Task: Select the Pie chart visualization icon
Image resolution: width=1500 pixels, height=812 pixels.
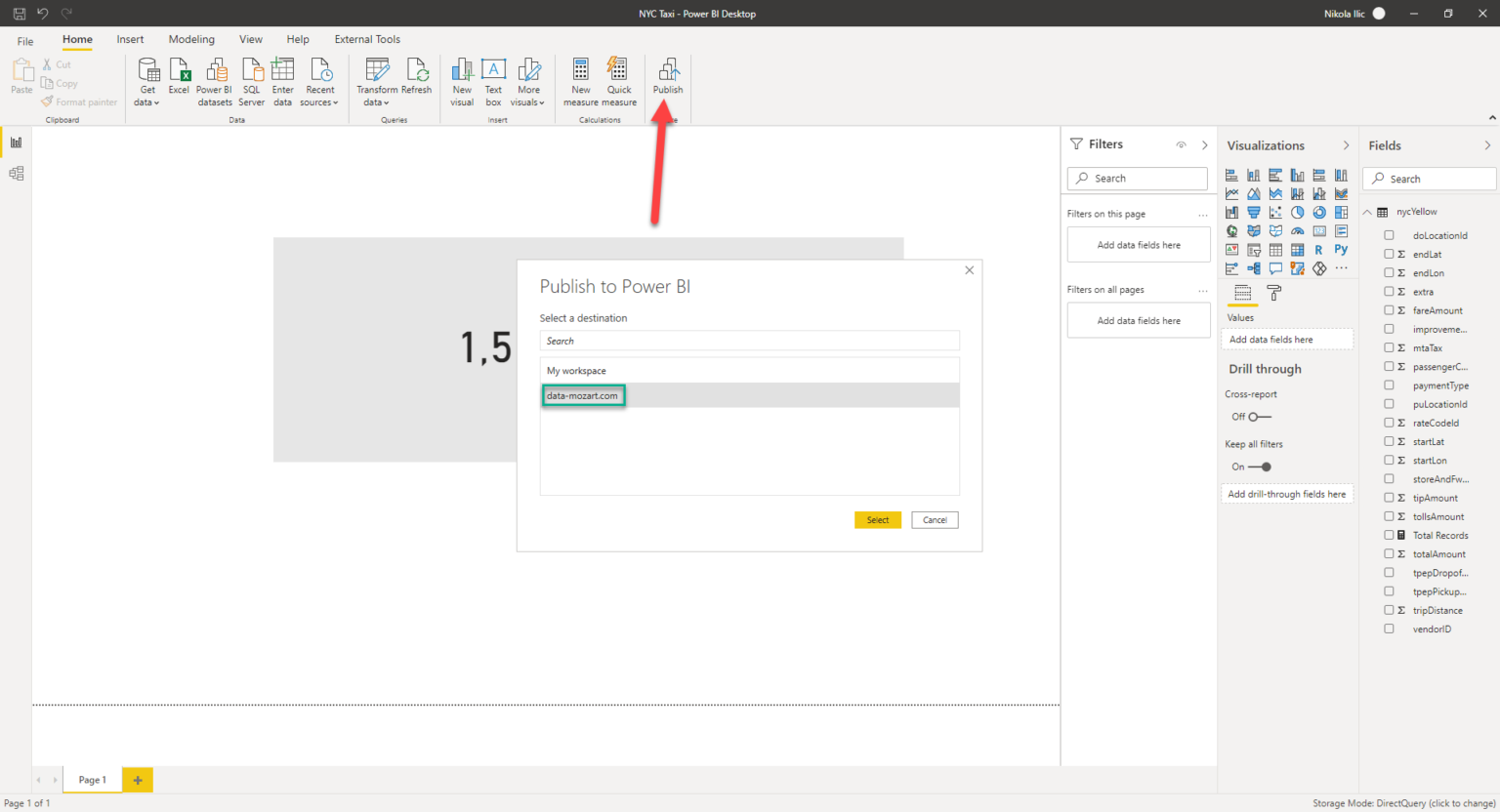Action: point(1297,212)
